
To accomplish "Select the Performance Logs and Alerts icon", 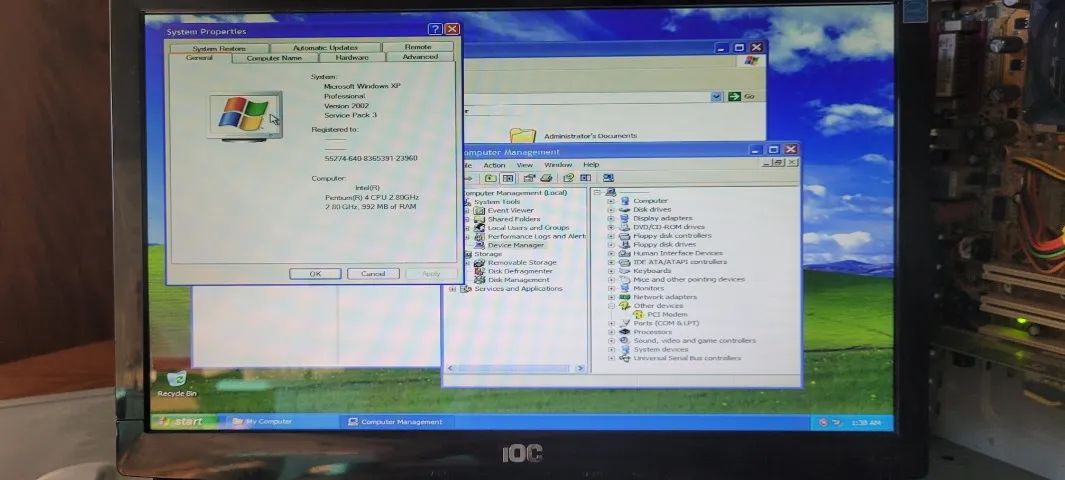I will tap(480, 236).
